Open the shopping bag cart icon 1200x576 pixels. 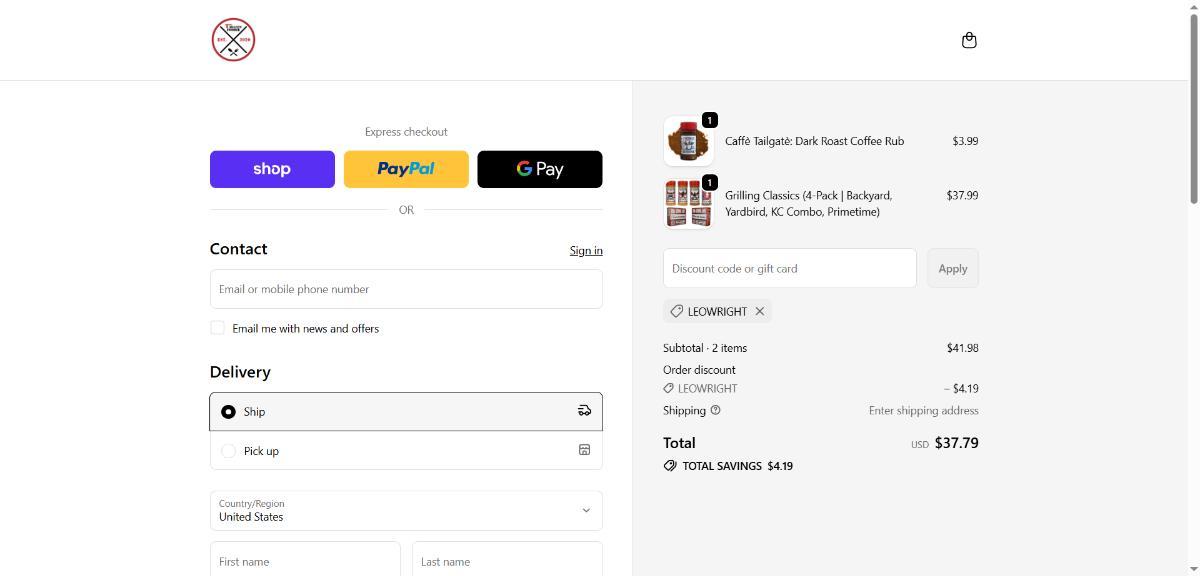click(968, 40)
